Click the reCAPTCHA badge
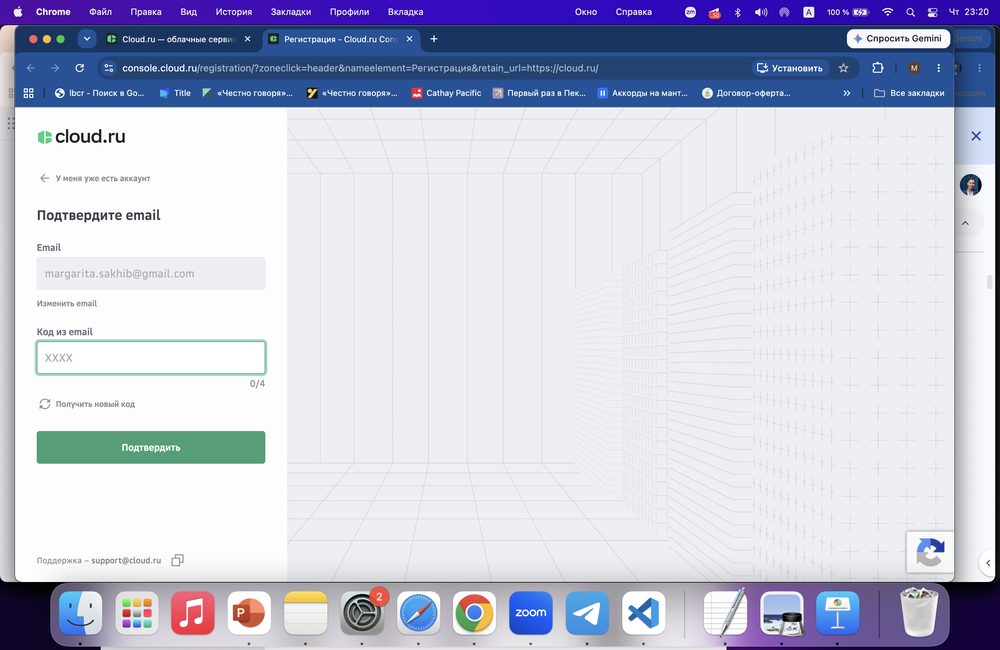 coord(930,552)
